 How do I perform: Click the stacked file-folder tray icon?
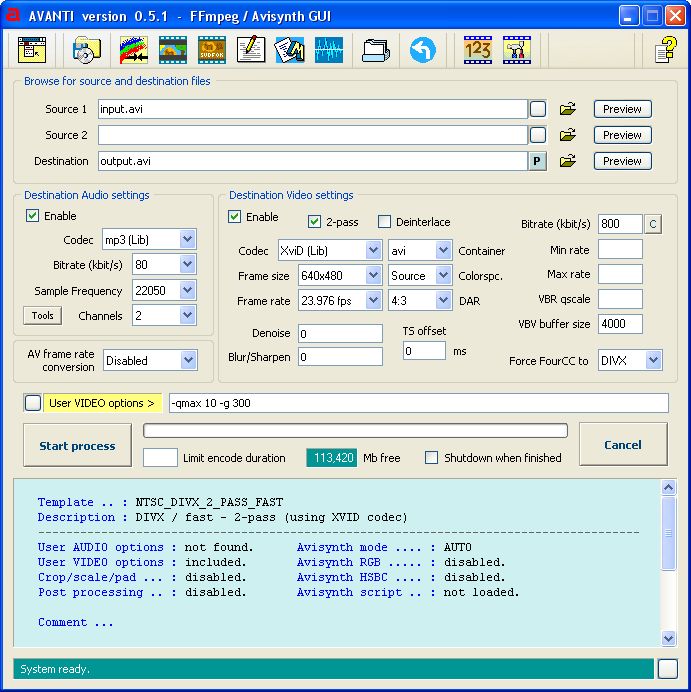point(376,50)
